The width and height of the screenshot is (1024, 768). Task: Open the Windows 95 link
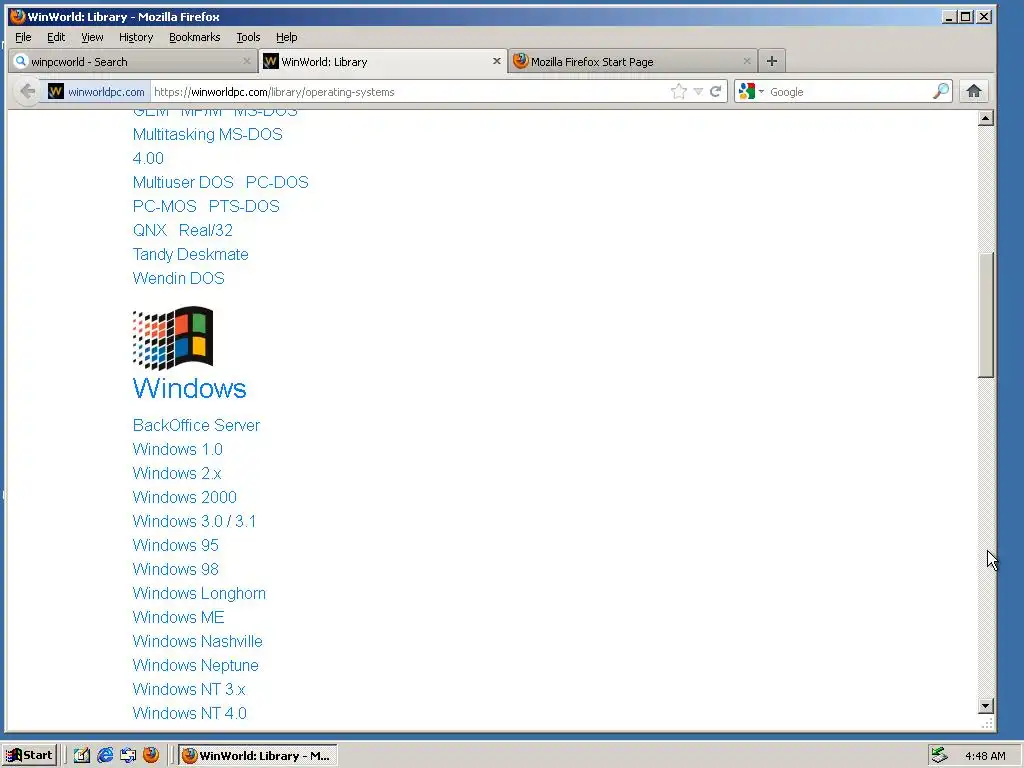(x=176, y=545)
